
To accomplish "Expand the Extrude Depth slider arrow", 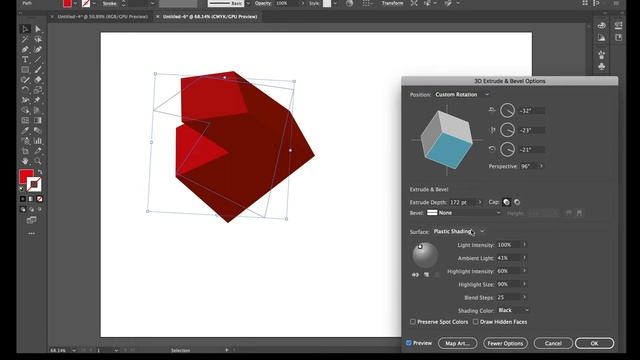I will (x=480, y=202).
